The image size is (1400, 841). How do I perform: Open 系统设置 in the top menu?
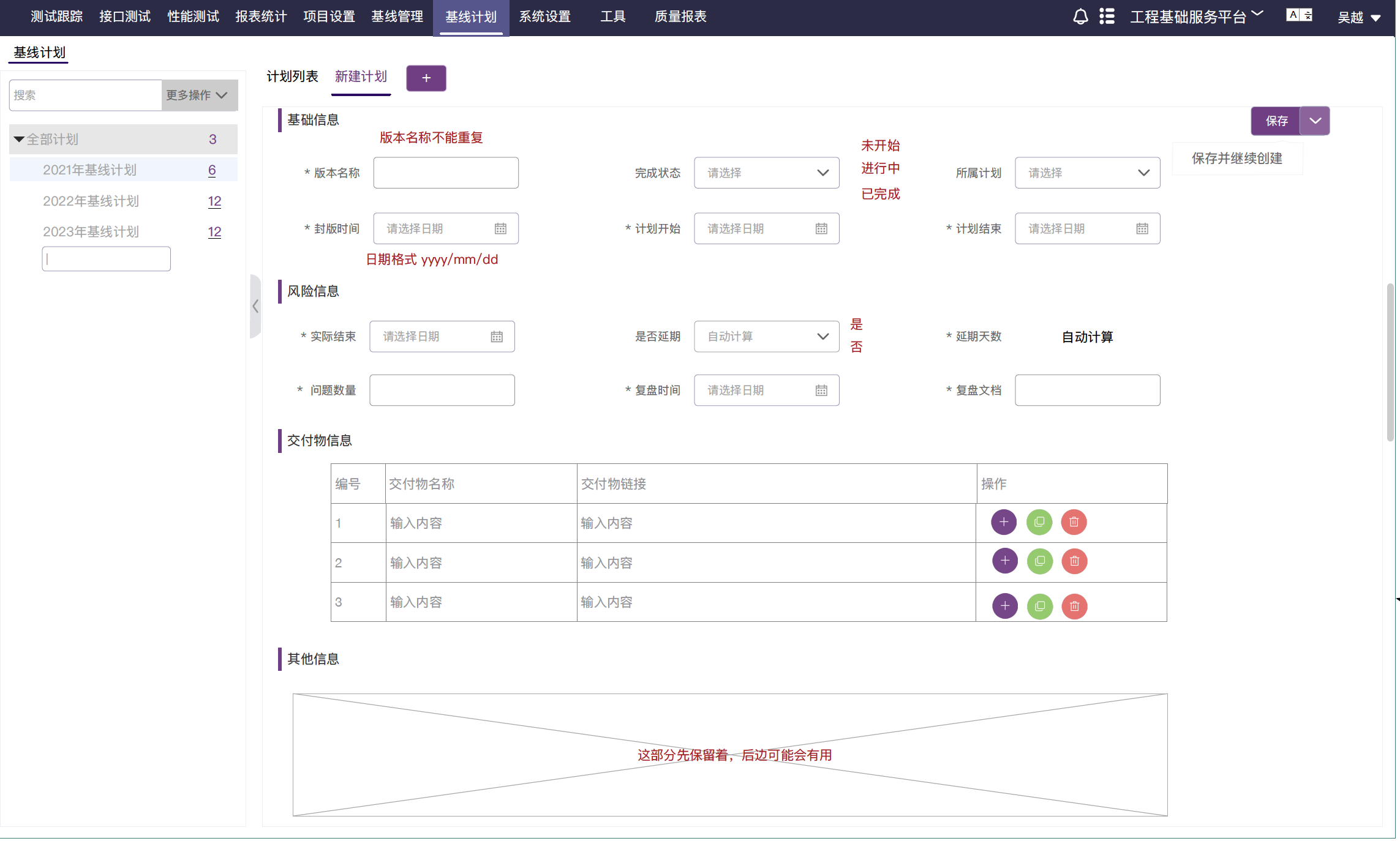click(545, 17)
